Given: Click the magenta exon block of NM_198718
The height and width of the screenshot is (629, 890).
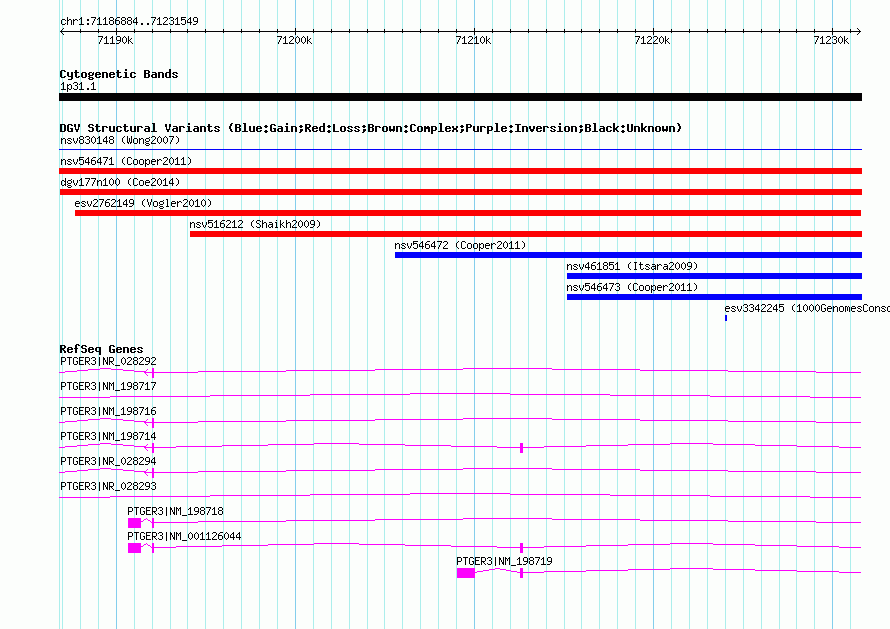Looking at the screenshot, I should [x=135, y=523].
